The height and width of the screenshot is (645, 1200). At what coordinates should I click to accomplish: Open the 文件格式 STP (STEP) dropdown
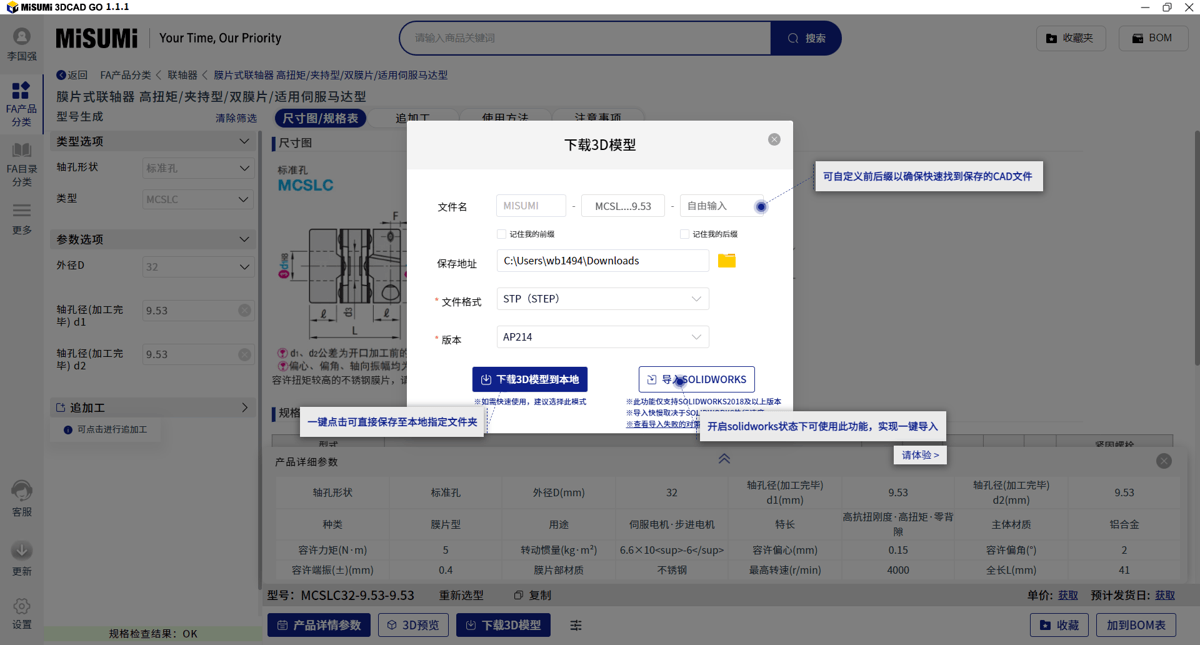click(x=603, y=299)
